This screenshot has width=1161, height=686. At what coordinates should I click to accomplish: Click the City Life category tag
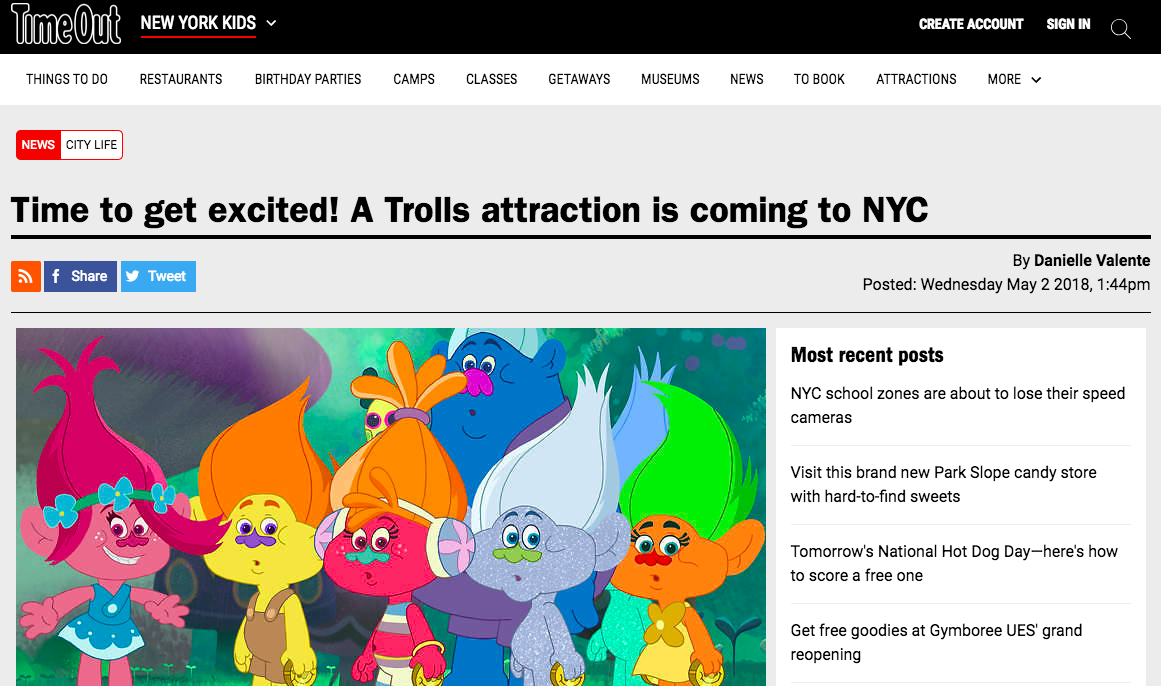point(91,145)
